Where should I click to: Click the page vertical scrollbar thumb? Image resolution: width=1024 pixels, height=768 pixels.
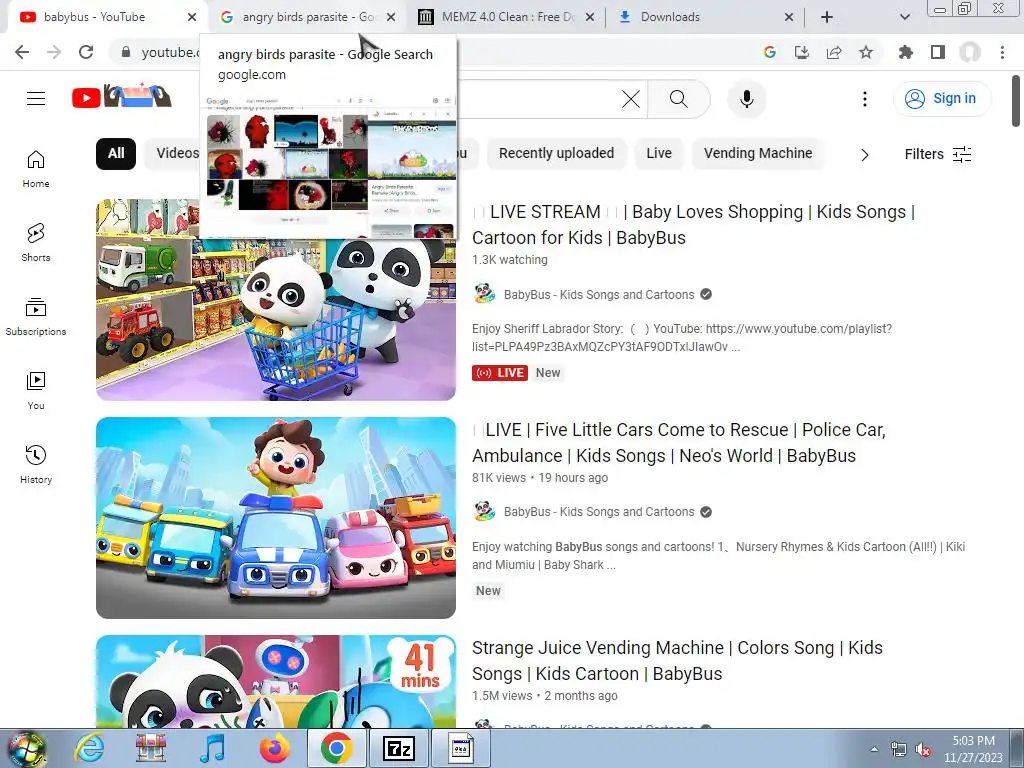click(x=1016, y=101)
